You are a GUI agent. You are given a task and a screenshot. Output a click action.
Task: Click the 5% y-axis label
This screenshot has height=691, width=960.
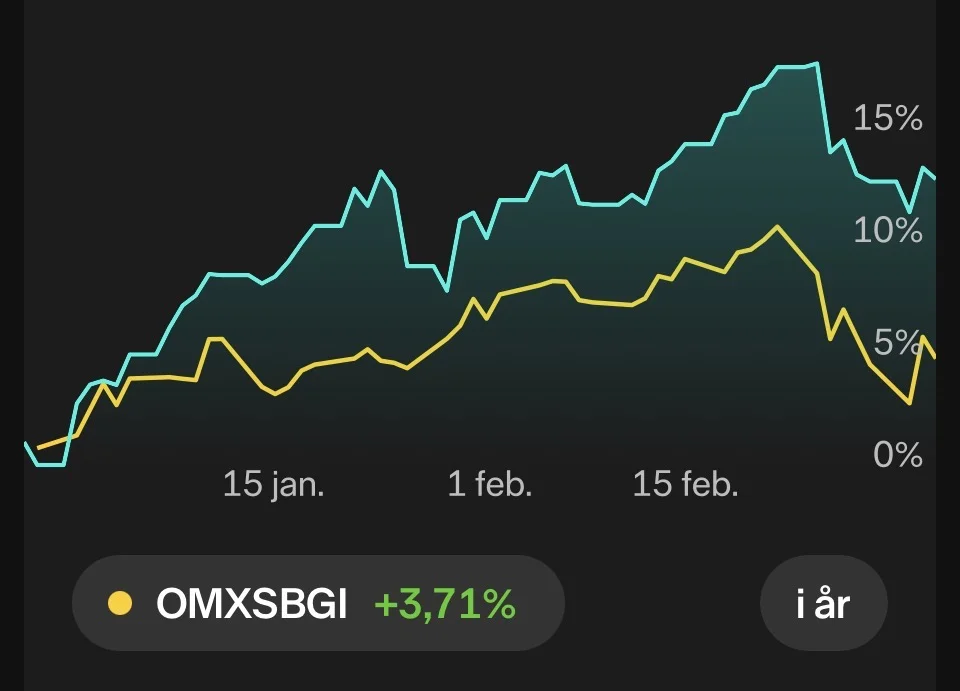point(896,343)
